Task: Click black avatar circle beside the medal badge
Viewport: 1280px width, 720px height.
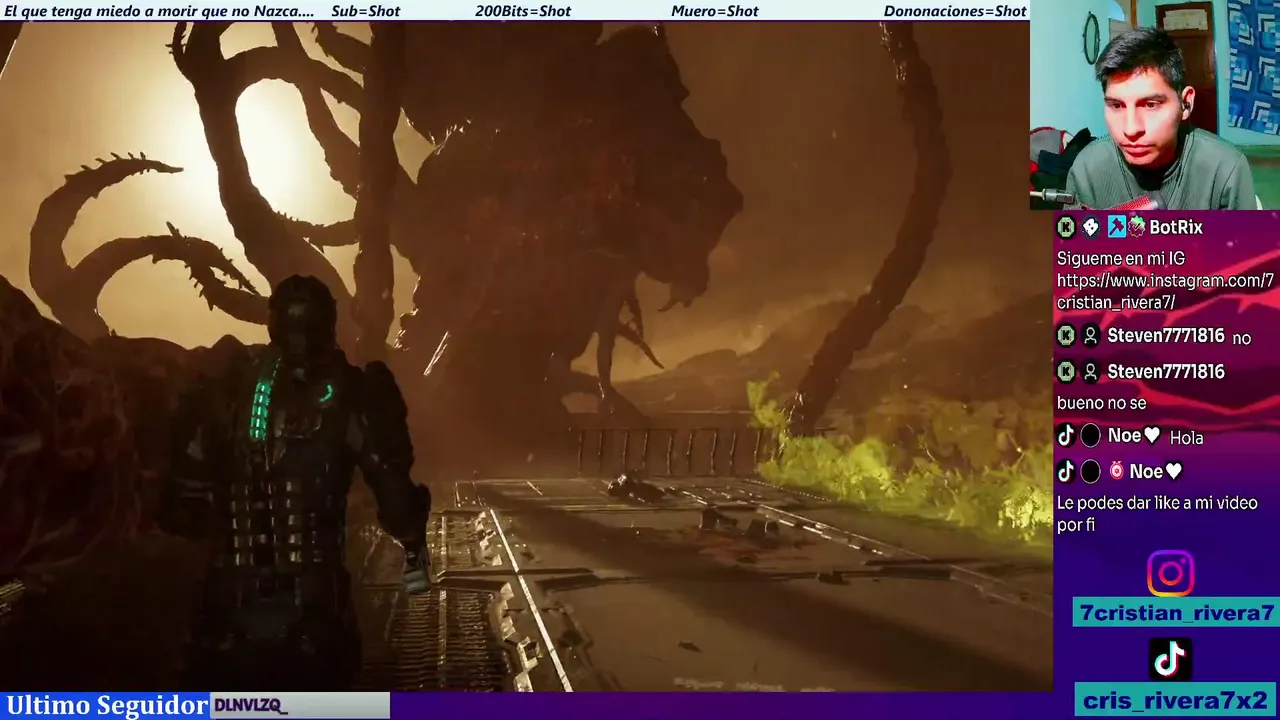Action: pyautogui.click(x=1091, y=471)
